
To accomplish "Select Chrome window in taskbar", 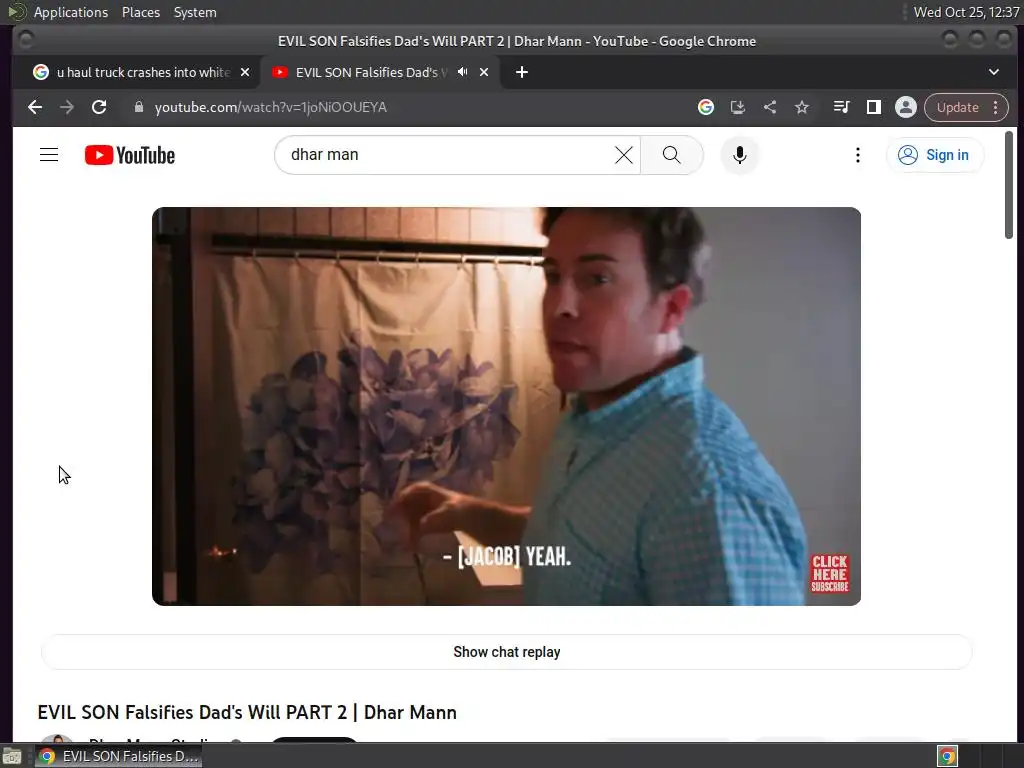I will [x=118, y=756].
